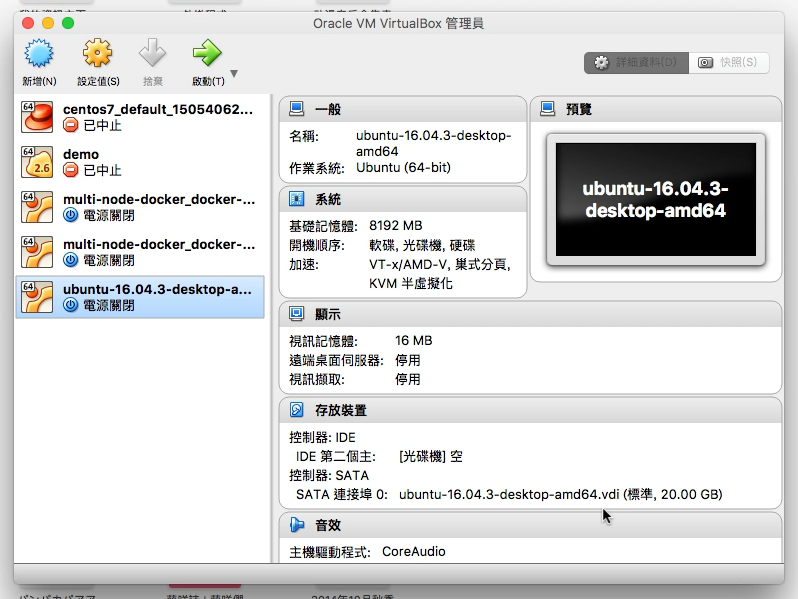Open the 一般 general section header
Screen dimensions: 798x599
coord(403,109)
